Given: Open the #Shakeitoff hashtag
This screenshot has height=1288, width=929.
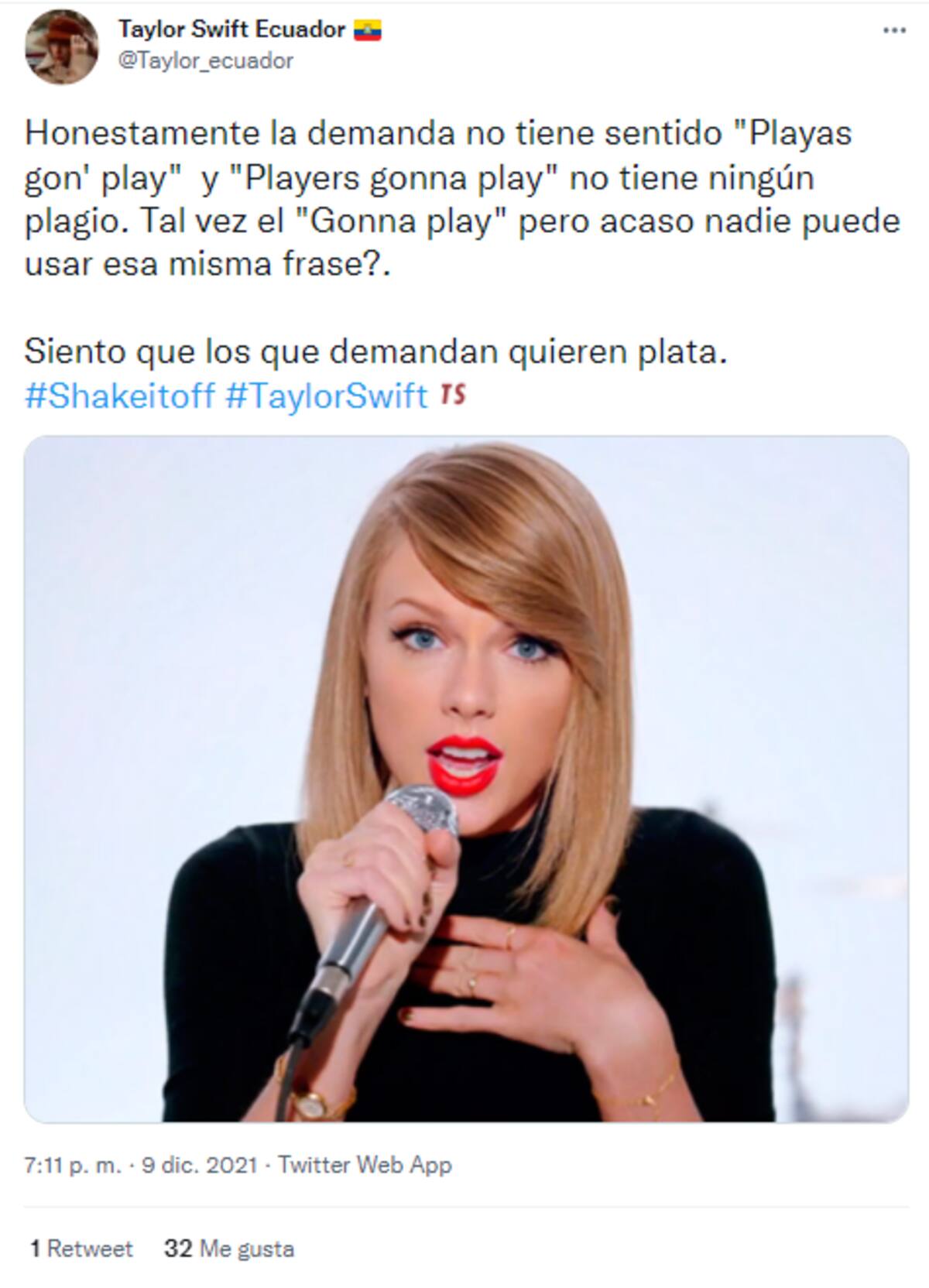Looking at the screenshot, I should coord(120,396).
